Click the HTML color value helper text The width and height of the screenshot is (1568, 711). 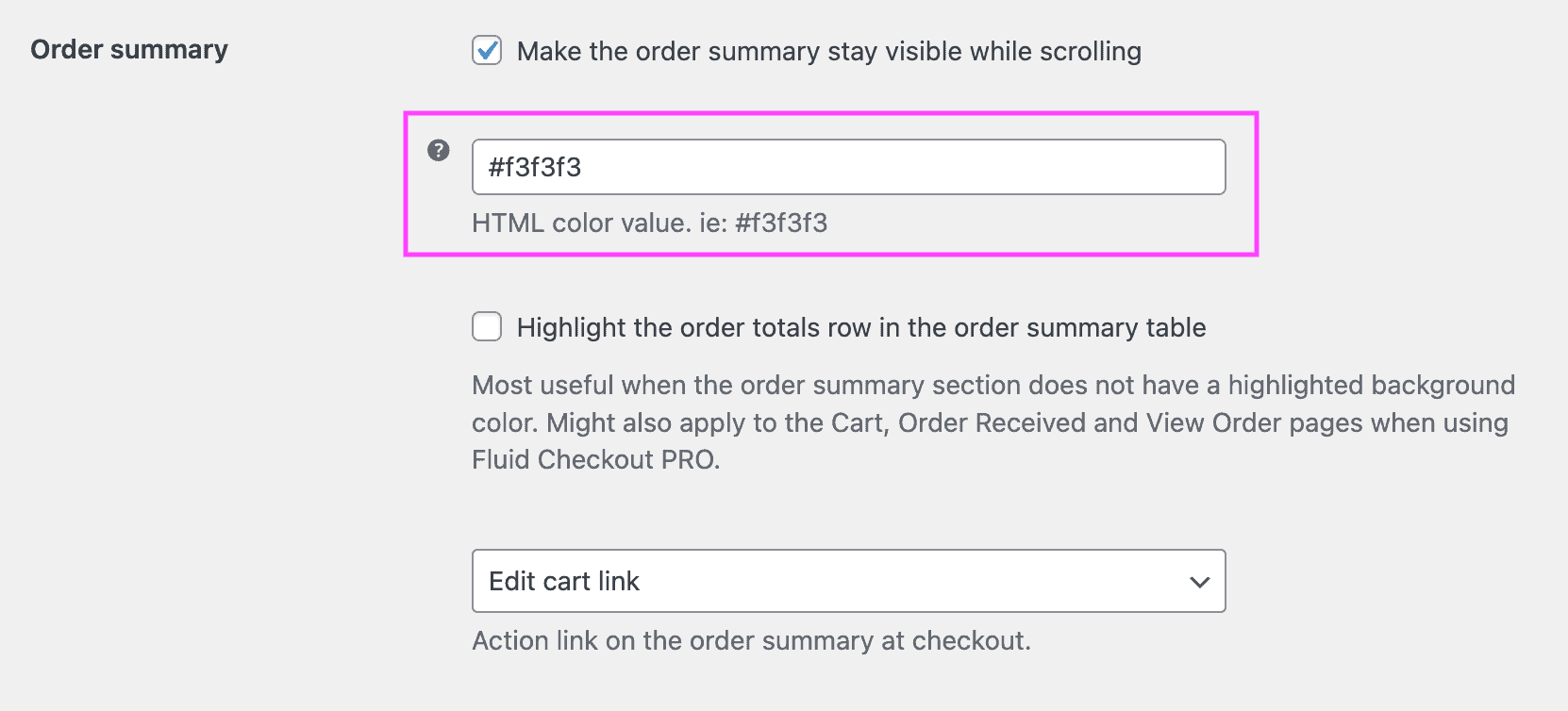(649, 223)
